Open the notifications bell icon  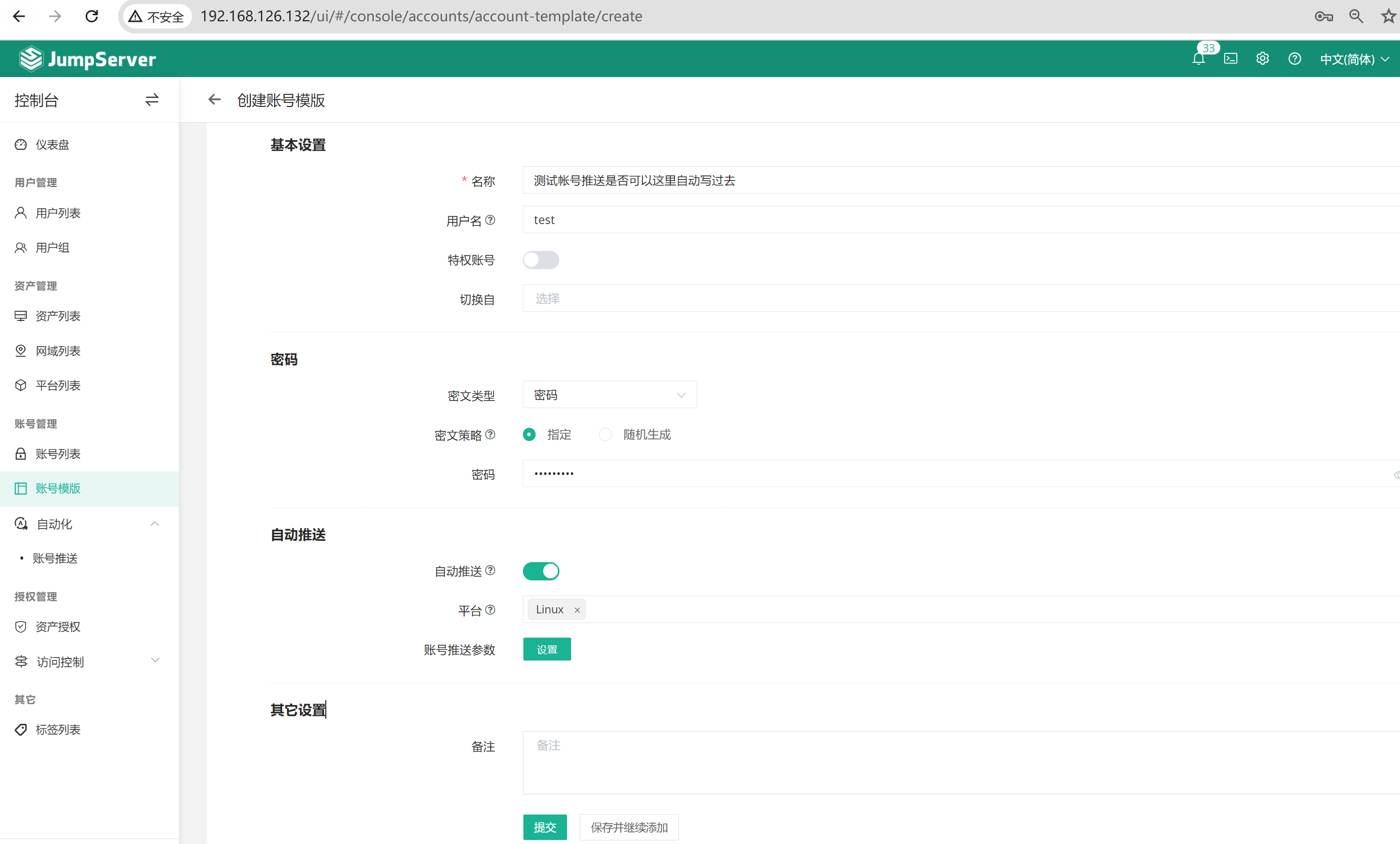(1198, 59)
